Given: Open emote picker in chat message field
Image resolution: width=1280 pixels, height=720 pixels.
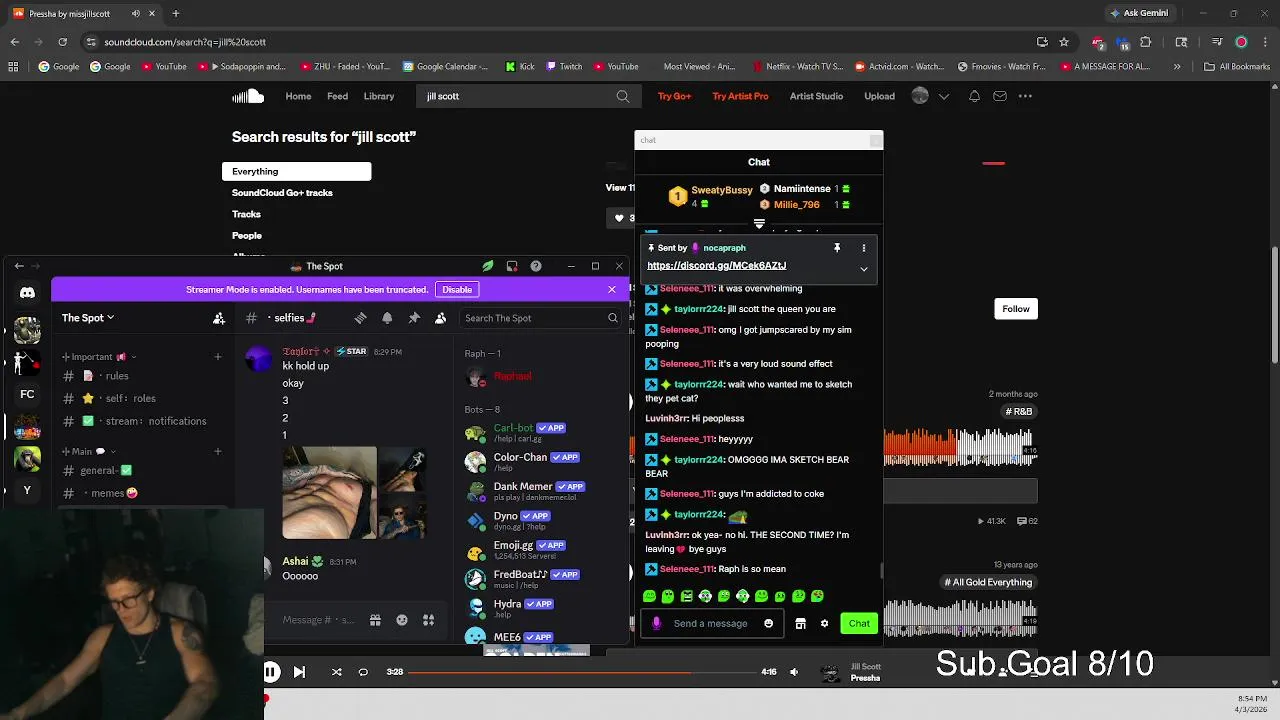Looking at the screenshot, I should point(768,623).
